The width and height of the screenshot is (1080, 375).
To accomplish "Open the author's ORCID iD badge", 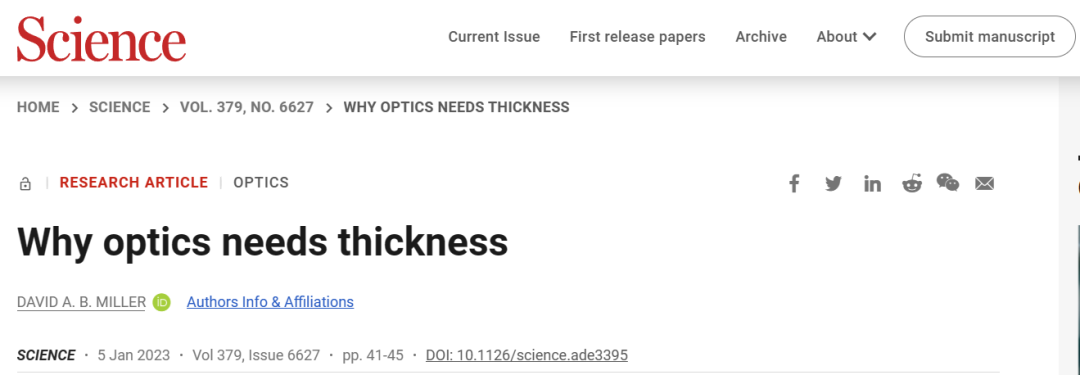I will point(161,302).
